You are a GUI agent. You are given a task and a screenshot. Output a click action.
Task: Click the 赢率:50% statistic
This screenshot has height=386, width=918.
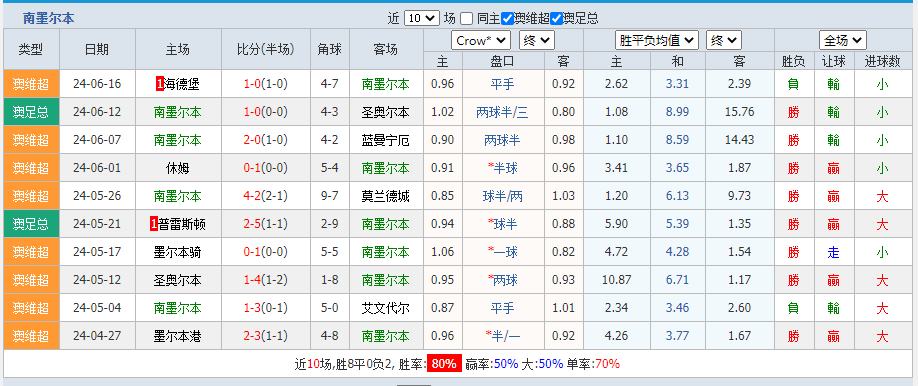click(492, 364)
